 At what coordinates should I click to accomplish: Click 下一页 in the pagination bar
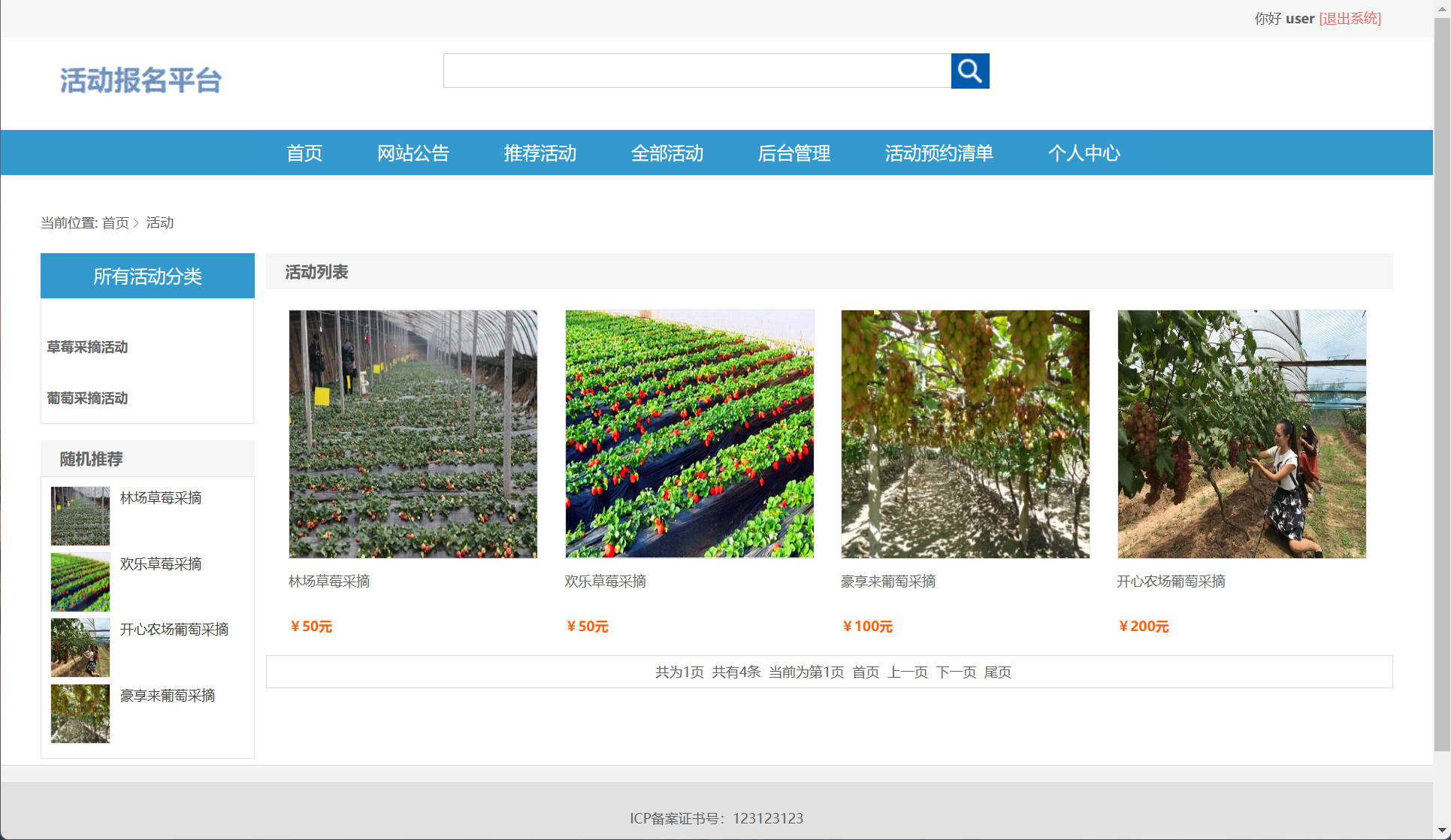tap(956, 672)
